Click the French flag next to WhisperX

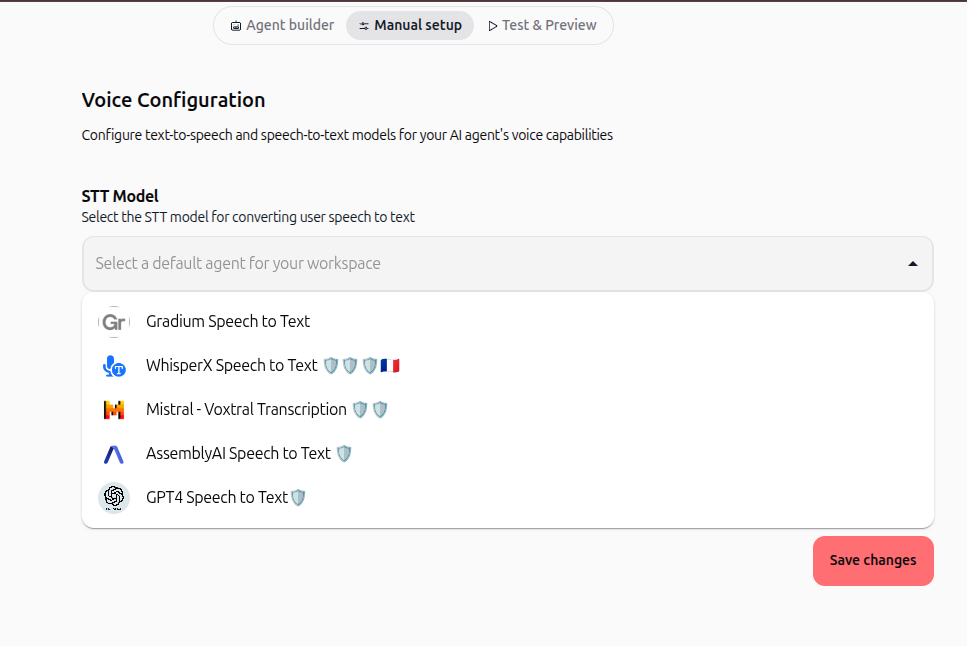[390, 366]
